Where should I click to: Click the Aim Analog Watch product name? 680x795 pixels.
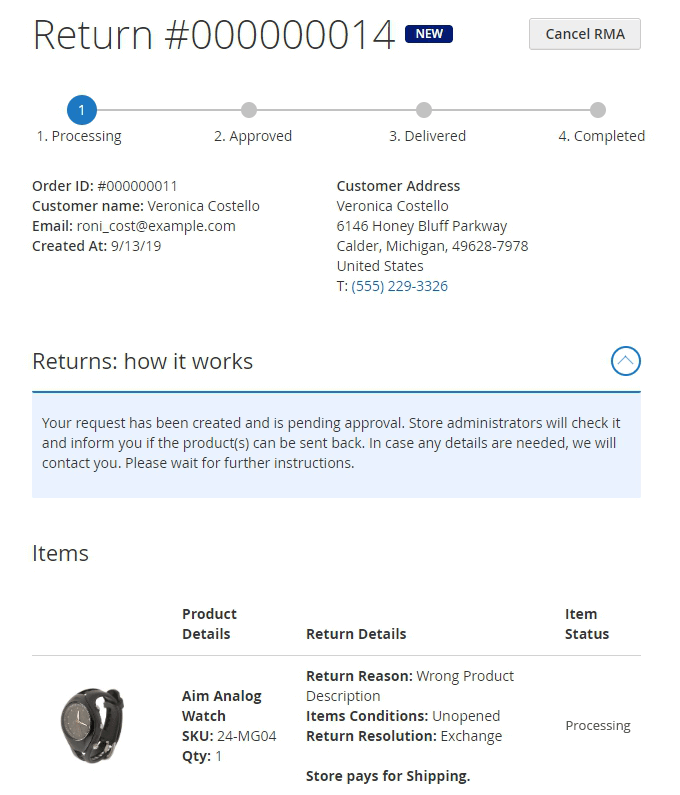tap(221, 706)
